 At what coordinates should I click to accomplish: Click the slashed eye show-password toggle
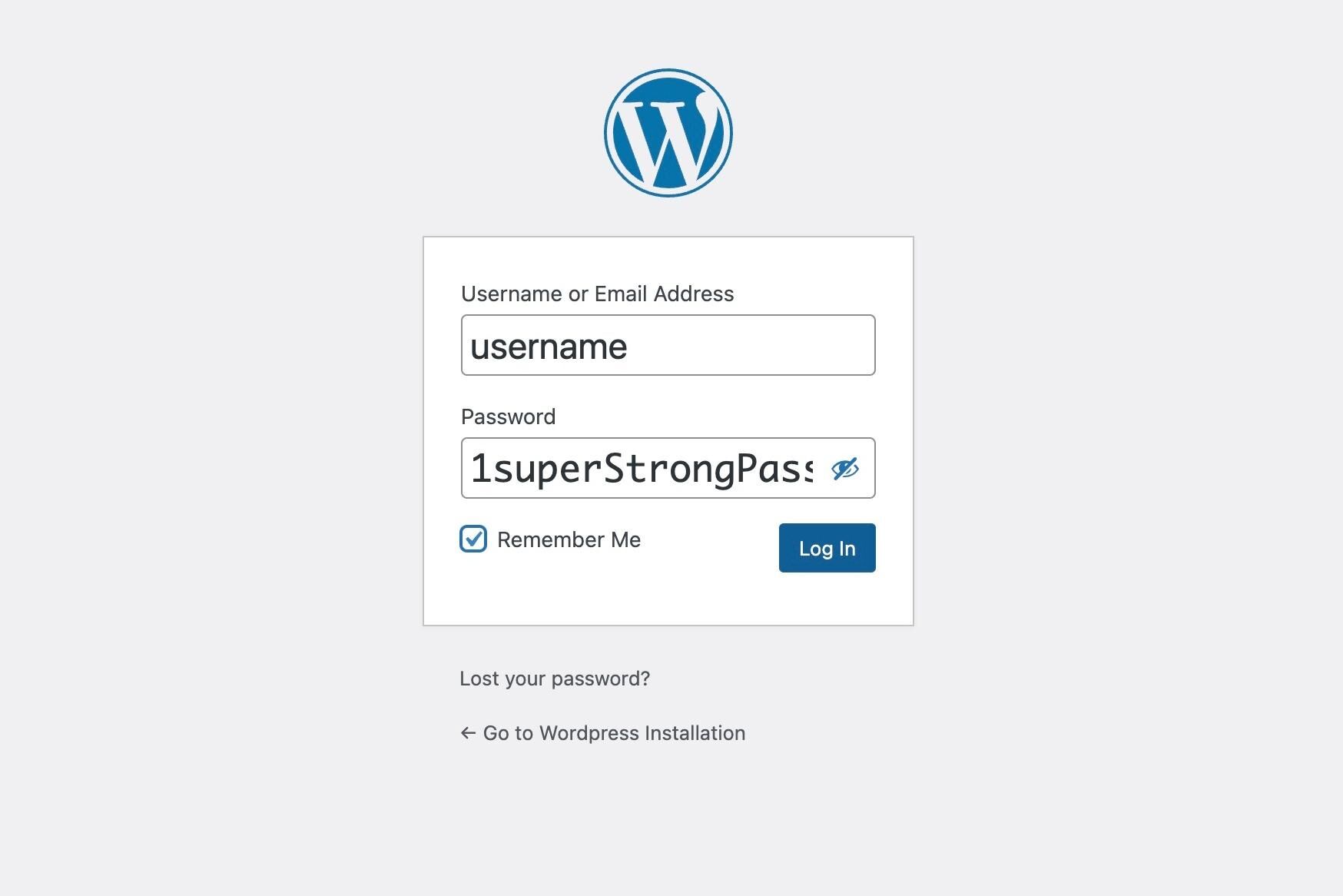coord(845,468)
